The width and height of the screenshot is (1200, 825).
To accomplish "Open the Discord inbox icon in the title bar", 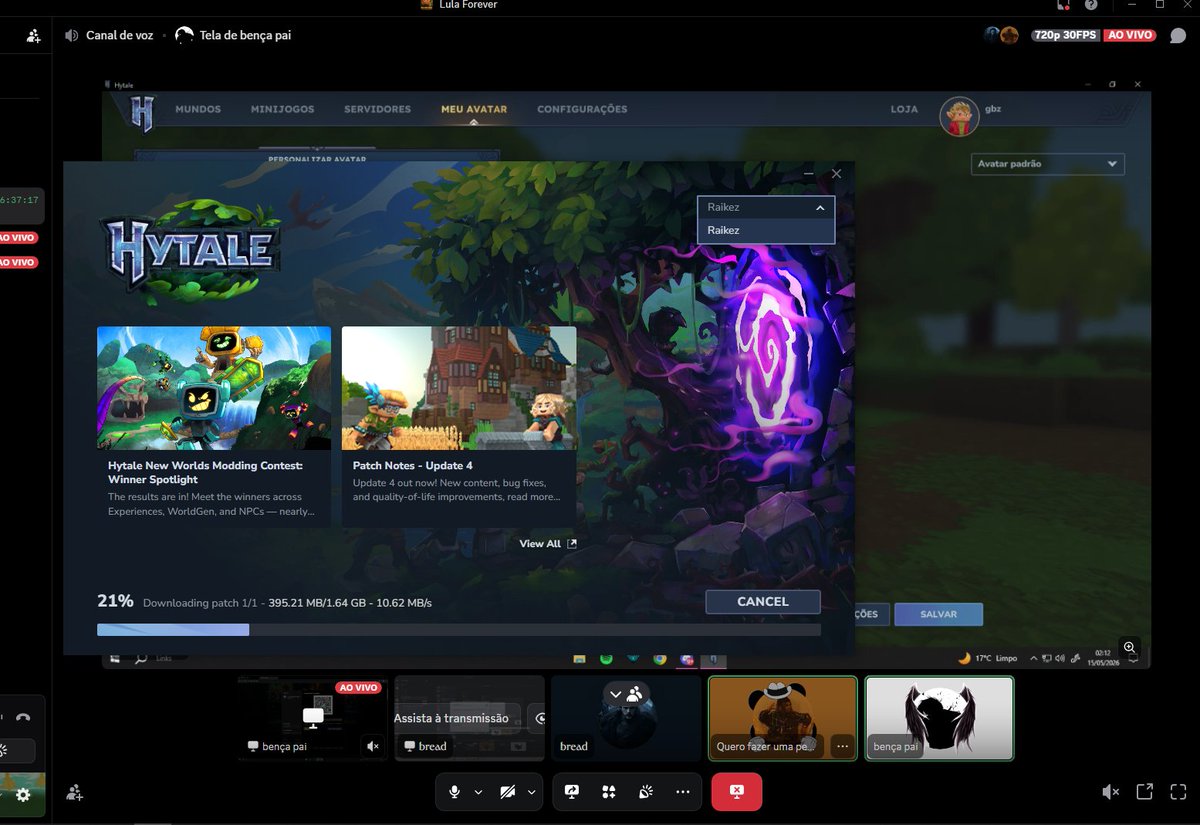I will pyautogui.click(x=1064, y=5).
